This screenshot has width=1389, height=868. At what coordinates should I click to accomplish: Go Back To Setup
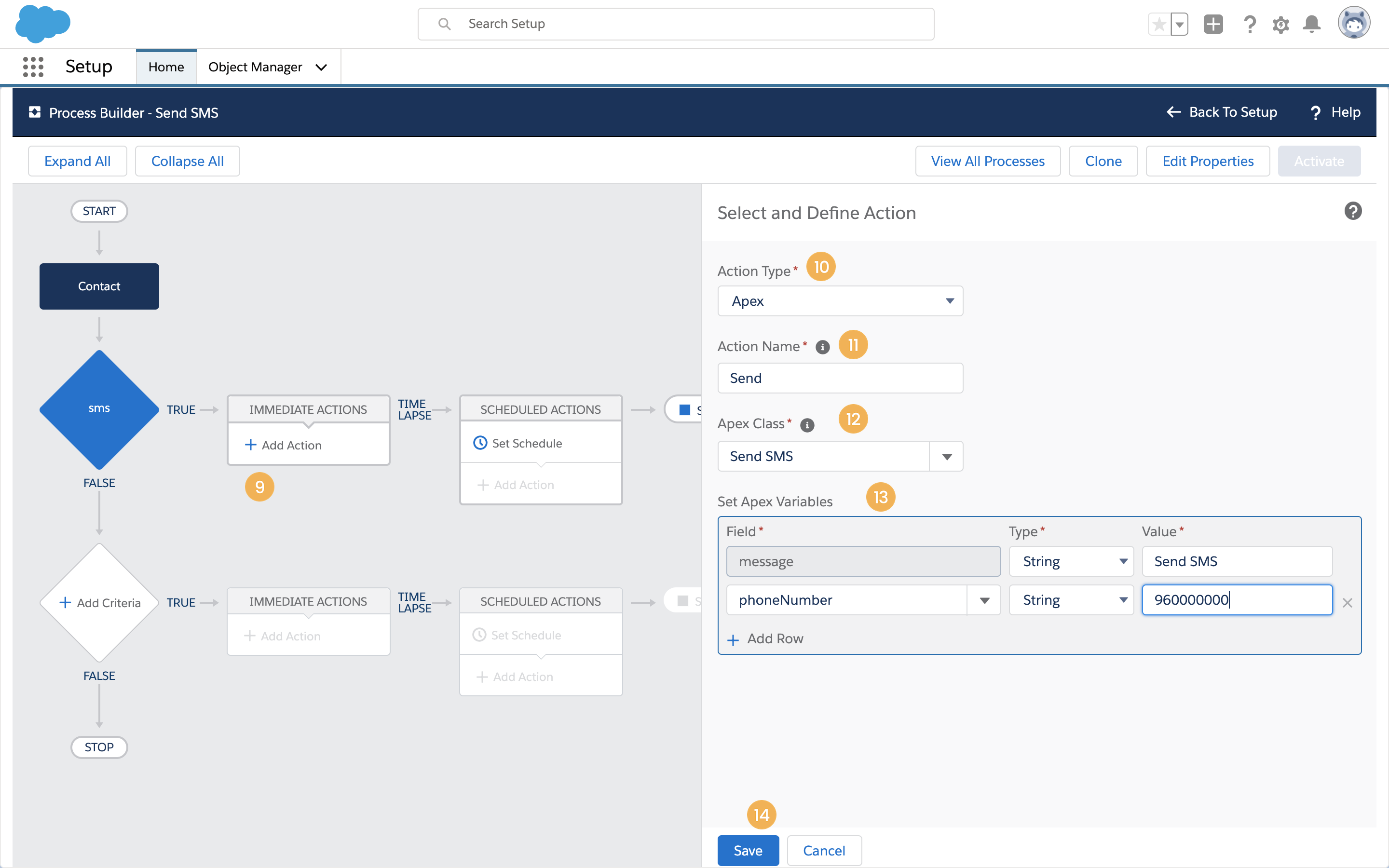1222,112
